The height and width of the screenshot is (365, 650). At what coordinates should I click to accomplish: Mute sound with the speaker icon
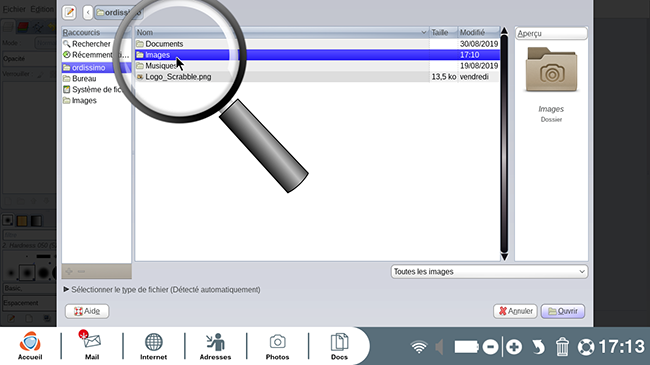pyautogui.click(x=439, y=347)
